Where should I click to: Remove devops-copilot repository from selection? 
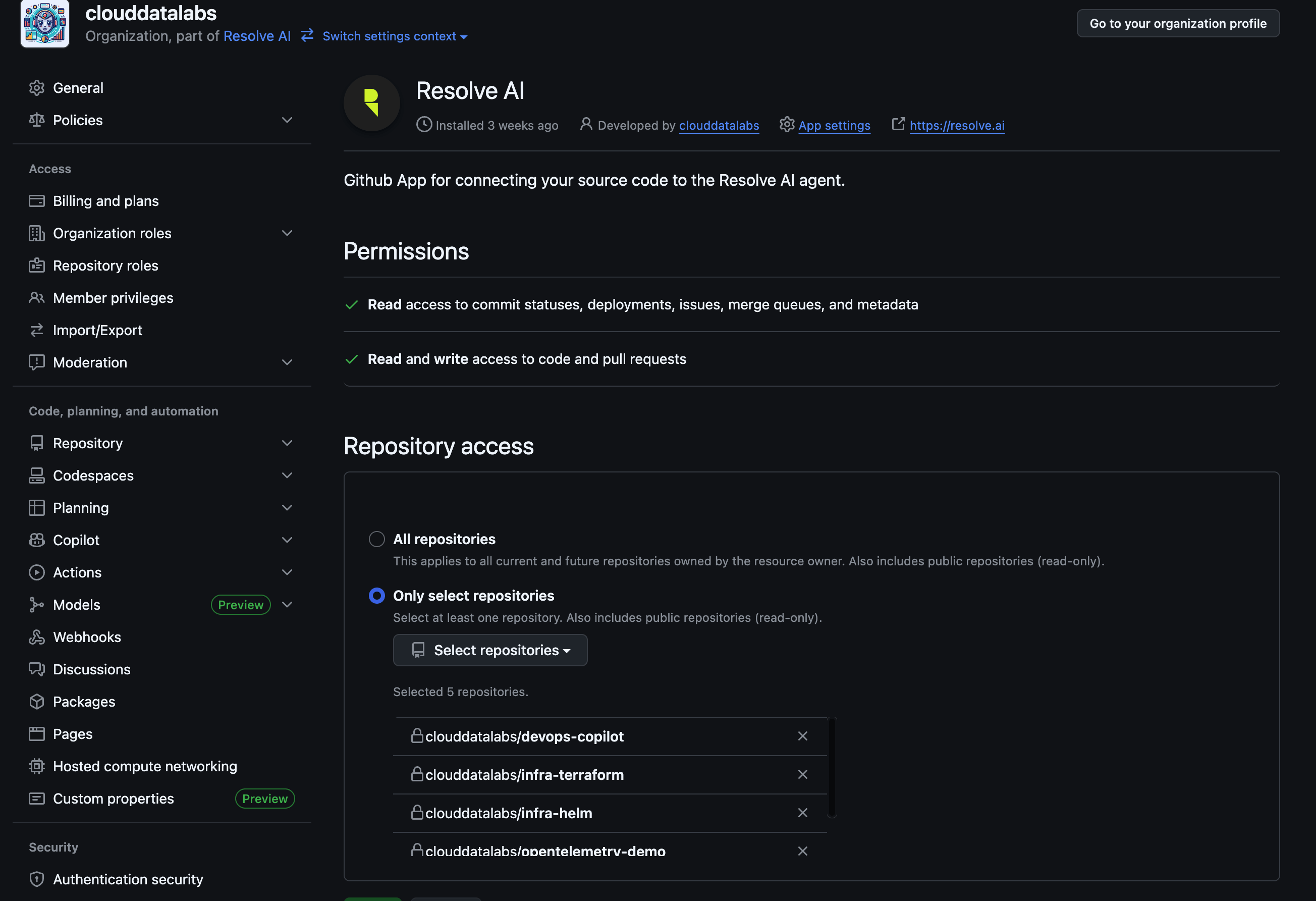[x=802, y=736]
